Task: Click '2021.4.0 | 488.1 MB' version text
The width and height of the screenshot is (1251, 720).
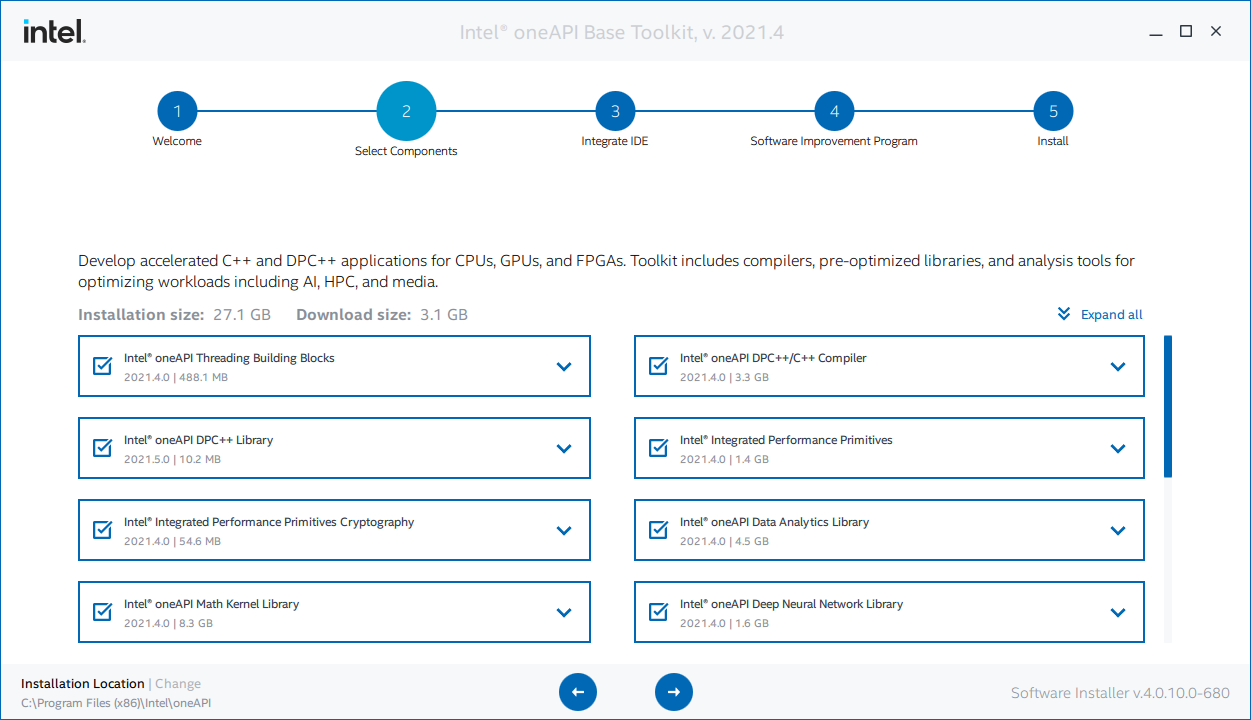Action: coord(176,377)
